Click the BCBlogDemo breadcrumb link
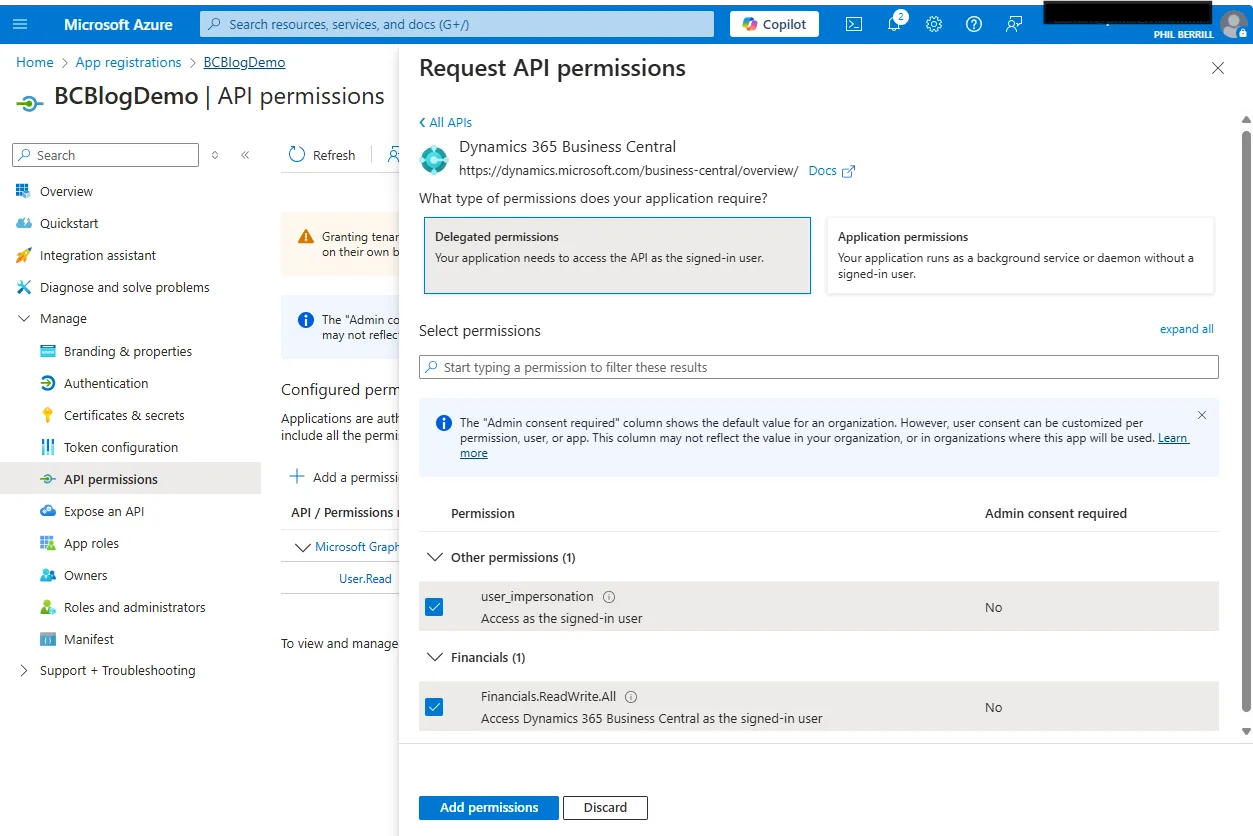 244,62
